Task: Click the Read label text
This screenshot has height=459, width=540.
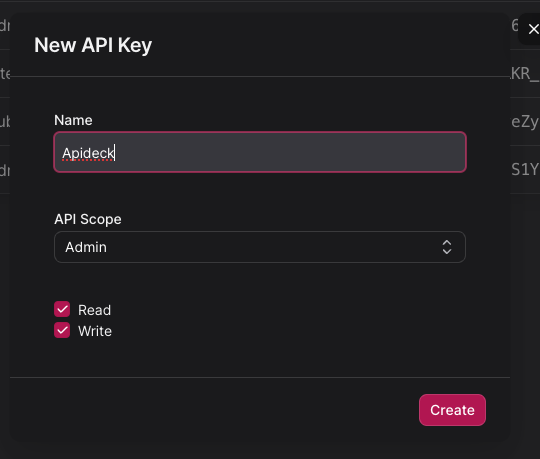Action: point(94,310)
